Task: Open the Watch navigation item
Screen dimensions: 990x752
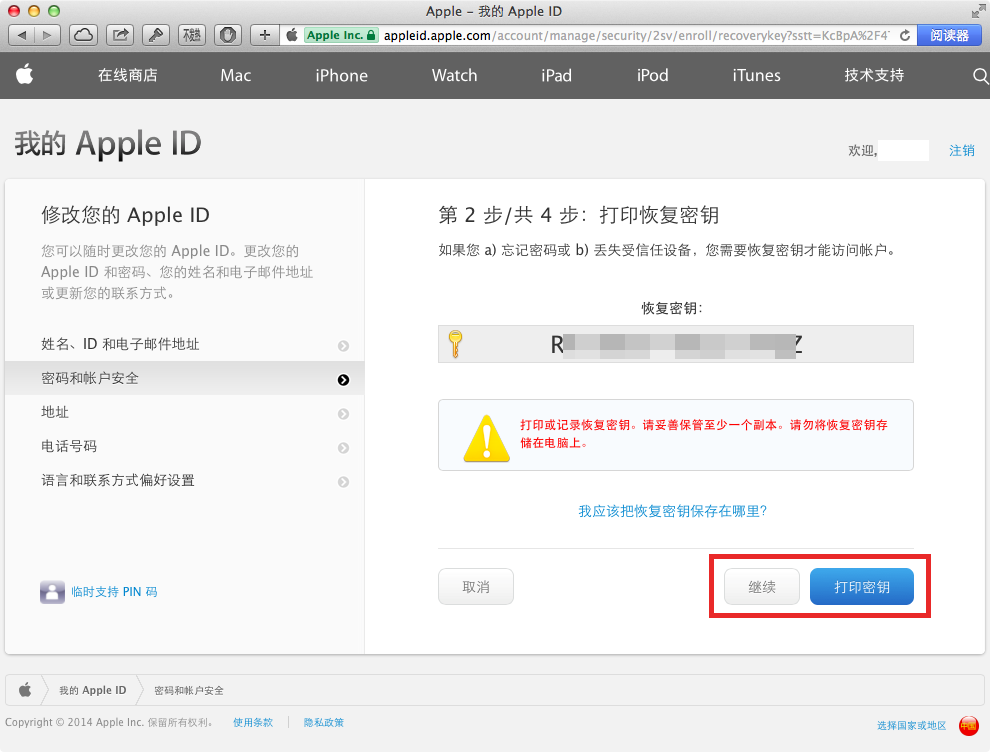Action: tap(455, 75)
